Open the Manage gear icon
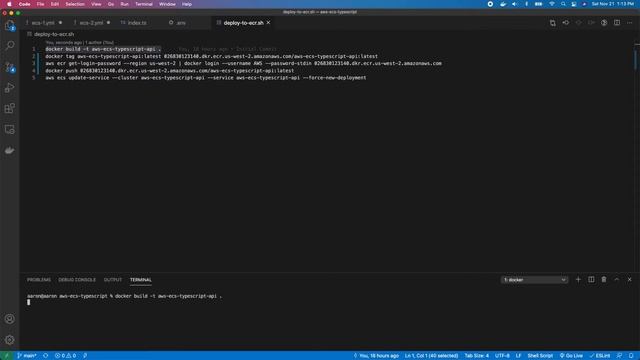The height and width of the screenshot is (360, 640). 9,340
